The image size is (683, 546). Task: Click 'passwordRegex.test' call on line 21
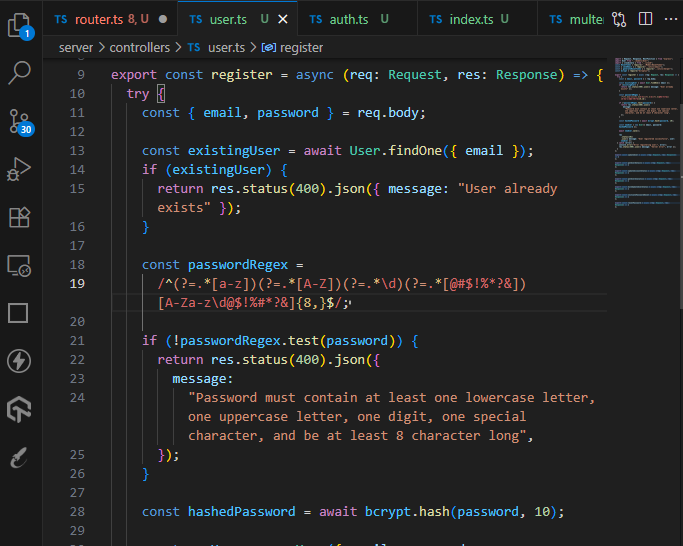(x=249, y=341)
